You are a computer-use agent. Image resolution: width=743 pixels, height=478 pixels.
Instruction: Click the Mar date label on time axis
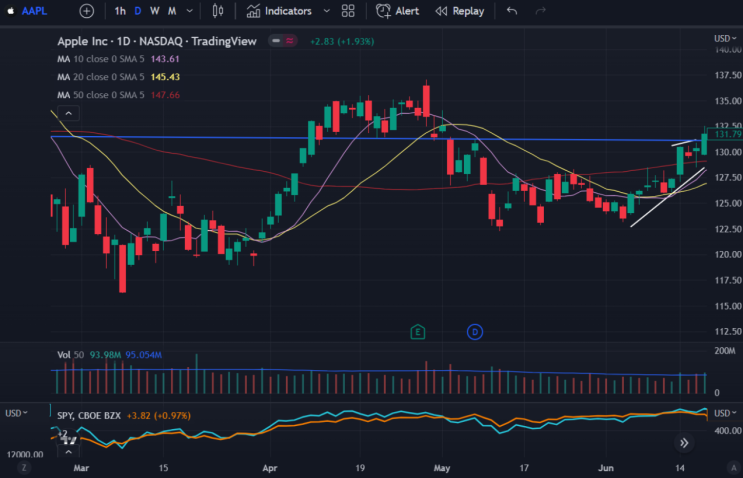click(x=81, y=468)
